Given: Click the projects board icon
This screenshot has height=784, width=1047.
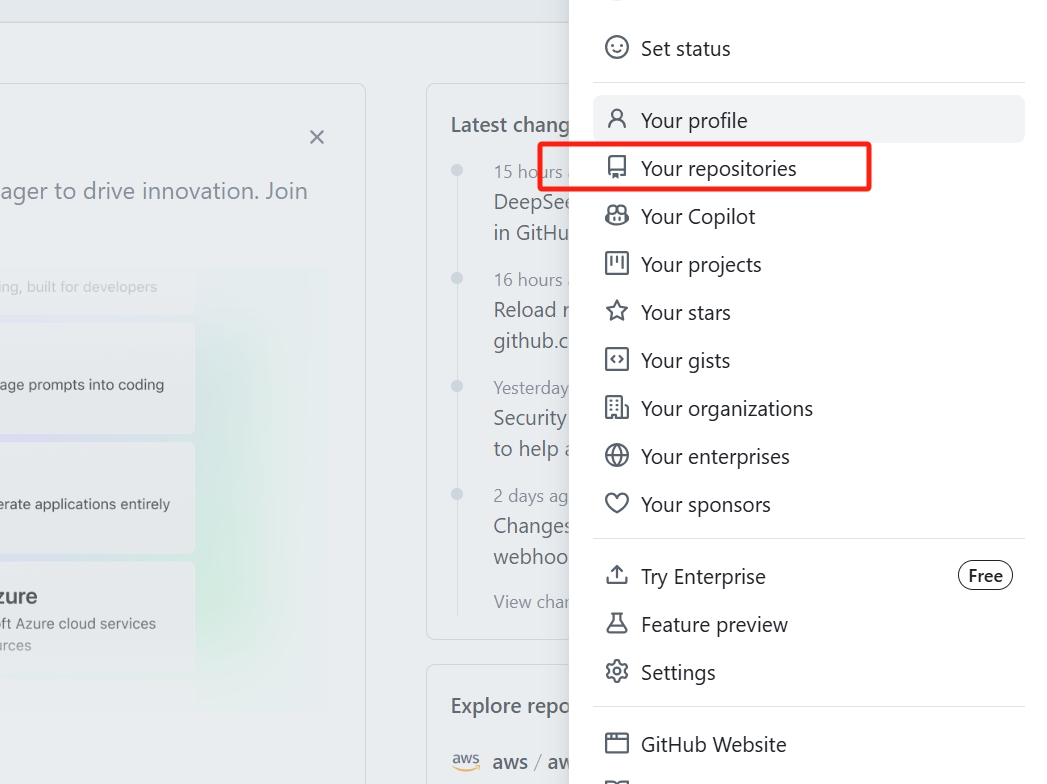Looking at the screenshot, I should [617, 263].
